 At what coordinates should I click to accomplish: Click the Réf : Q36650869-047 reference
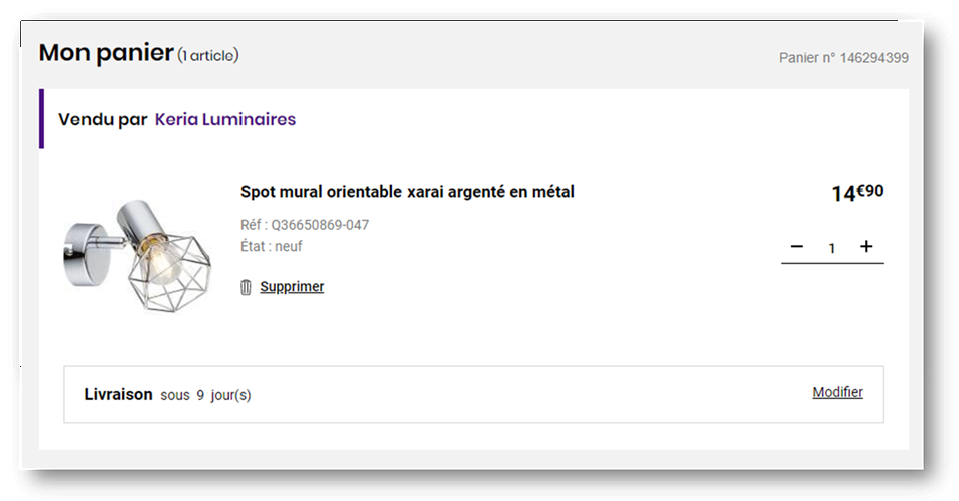click(304, 225)
